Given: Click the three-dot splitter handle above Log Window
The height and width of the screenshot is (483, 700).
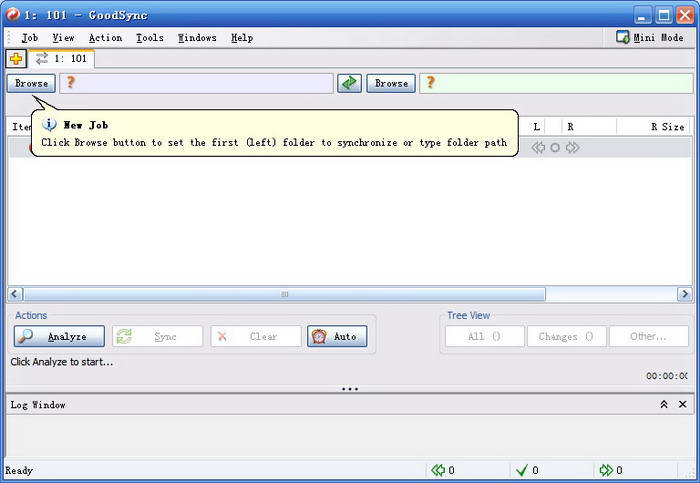Looking at the screenshot, I should pos(350,389).
